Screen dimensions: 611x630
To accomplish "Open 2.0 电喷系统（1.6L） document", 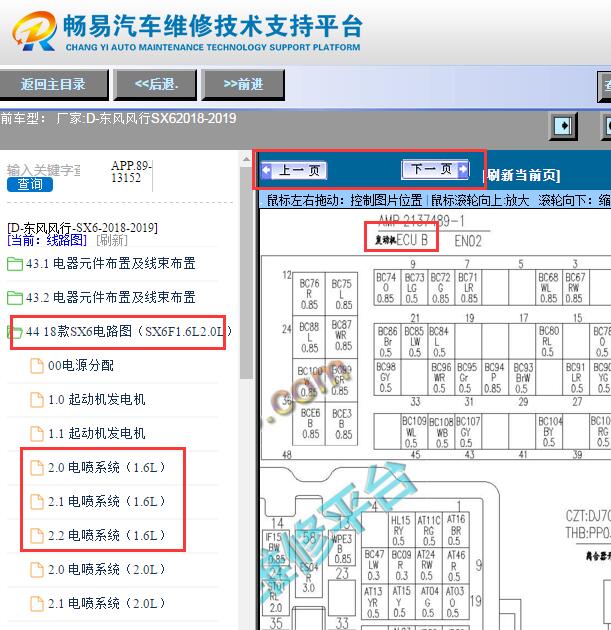I will [106, 468].
